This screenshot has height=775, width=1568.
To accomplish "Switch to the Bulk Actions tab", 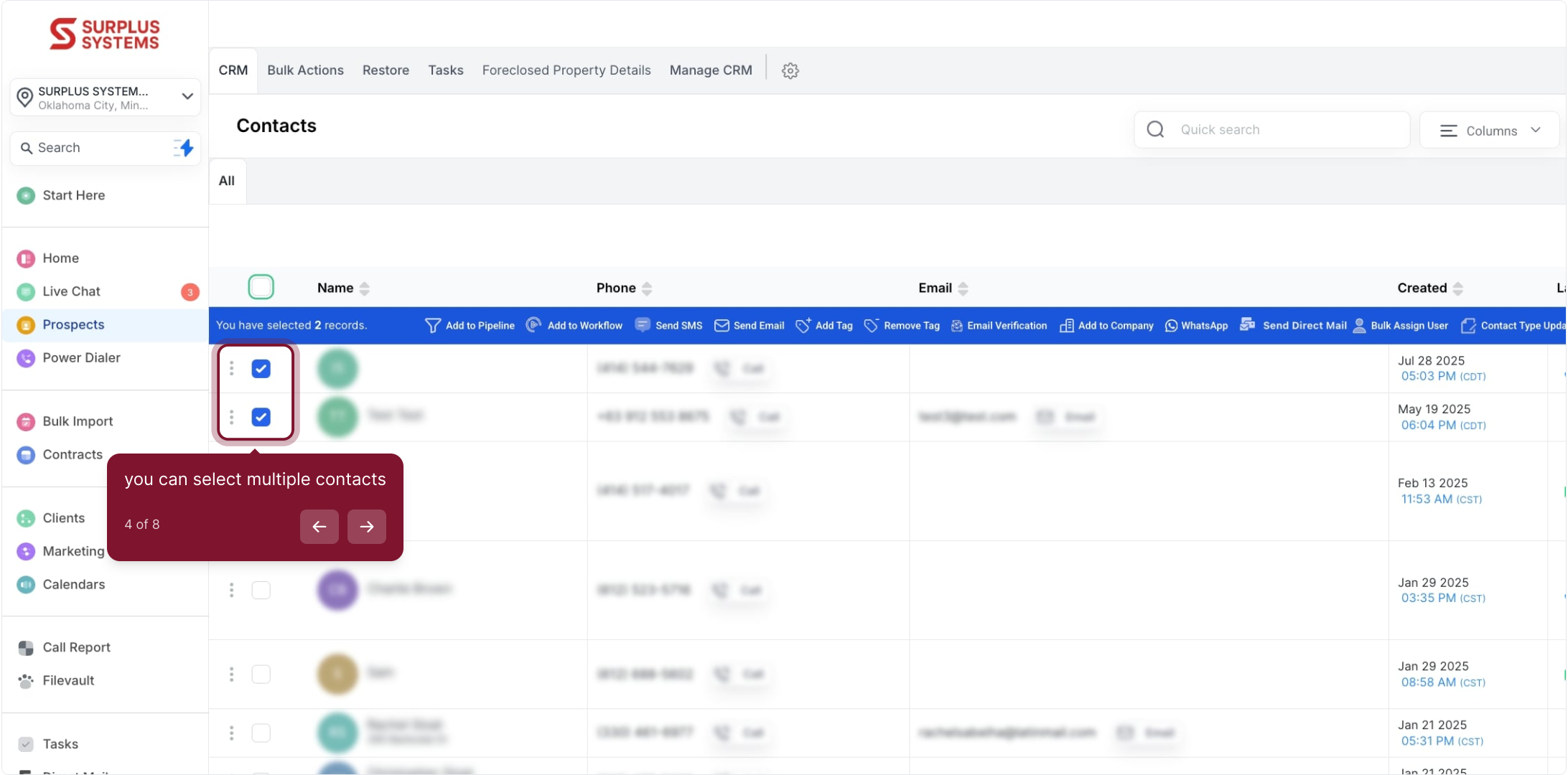I will click(x=305, y=70).
